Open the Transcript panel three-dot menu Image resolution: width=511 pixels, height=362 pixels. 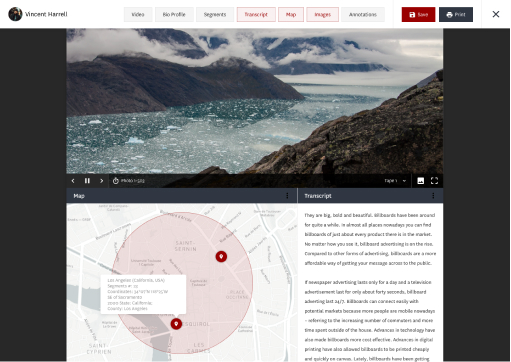click(433, 196)
